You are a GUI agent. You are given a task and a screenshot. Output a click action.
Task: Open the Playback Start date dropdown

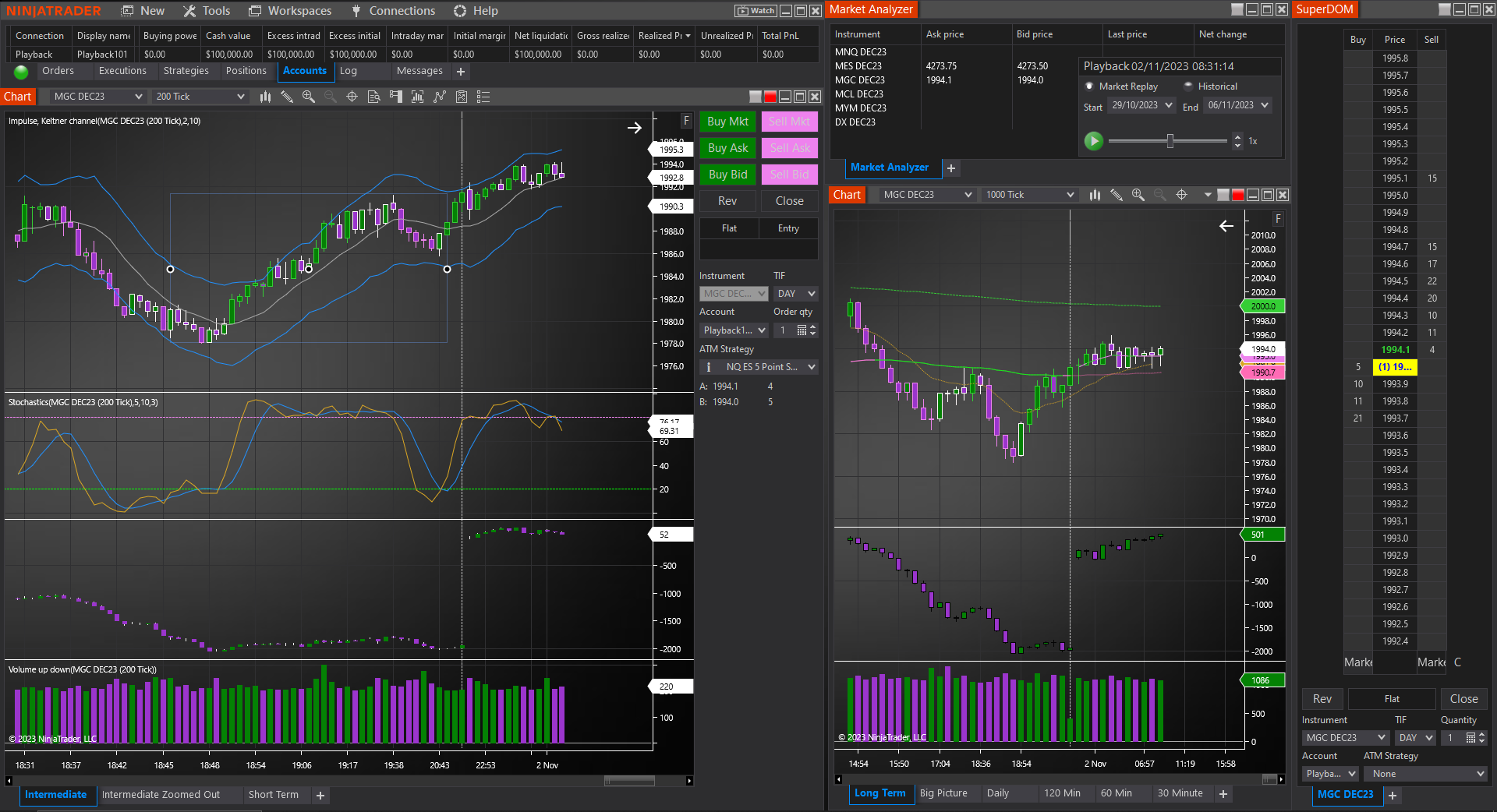(x=1141, y=106)
